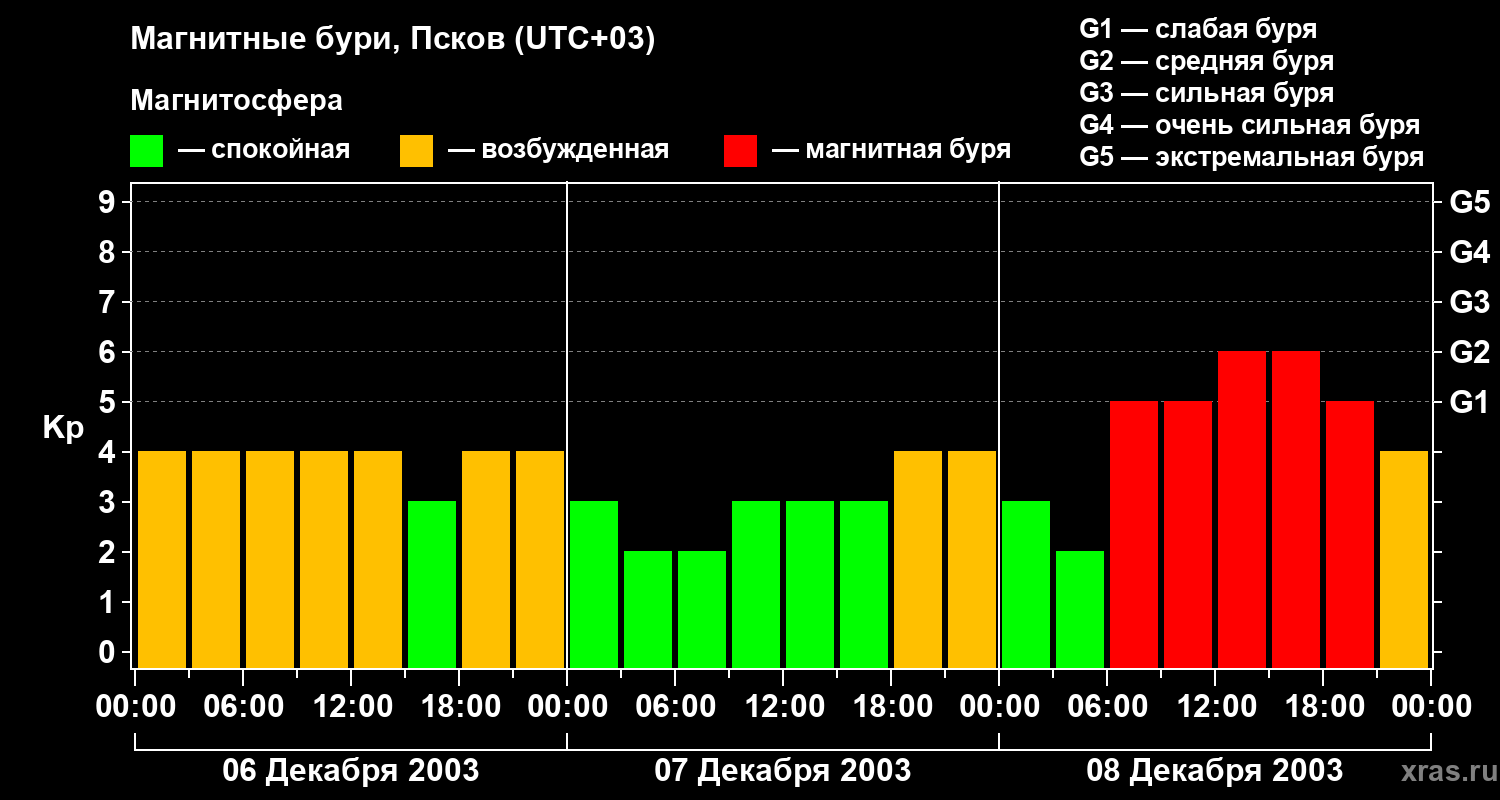
Task: Click the red 'магнитная буря' legend swatch
Action: point(740,150)
